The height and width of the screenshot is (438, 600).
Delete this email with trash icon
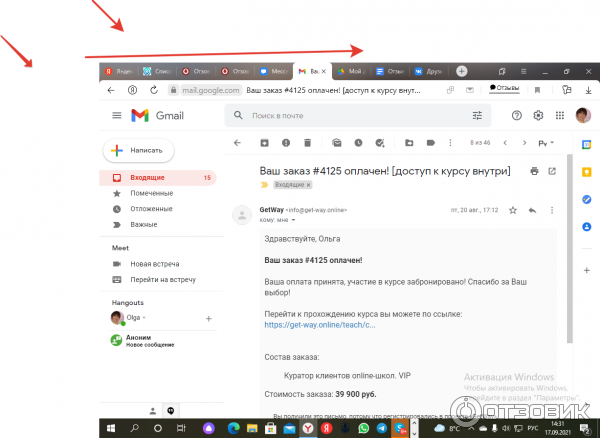[x=308, y=143]
